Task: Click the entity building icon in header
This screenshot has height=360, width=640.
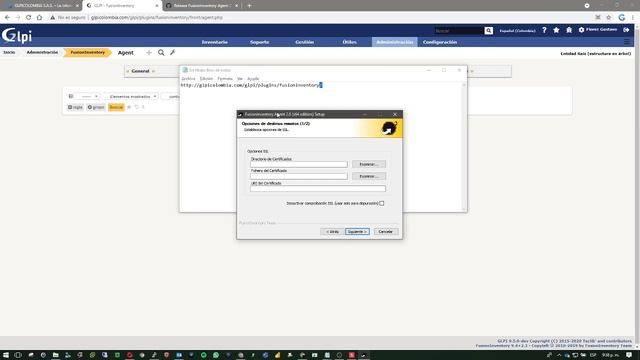Action: (x=569, y=30)
